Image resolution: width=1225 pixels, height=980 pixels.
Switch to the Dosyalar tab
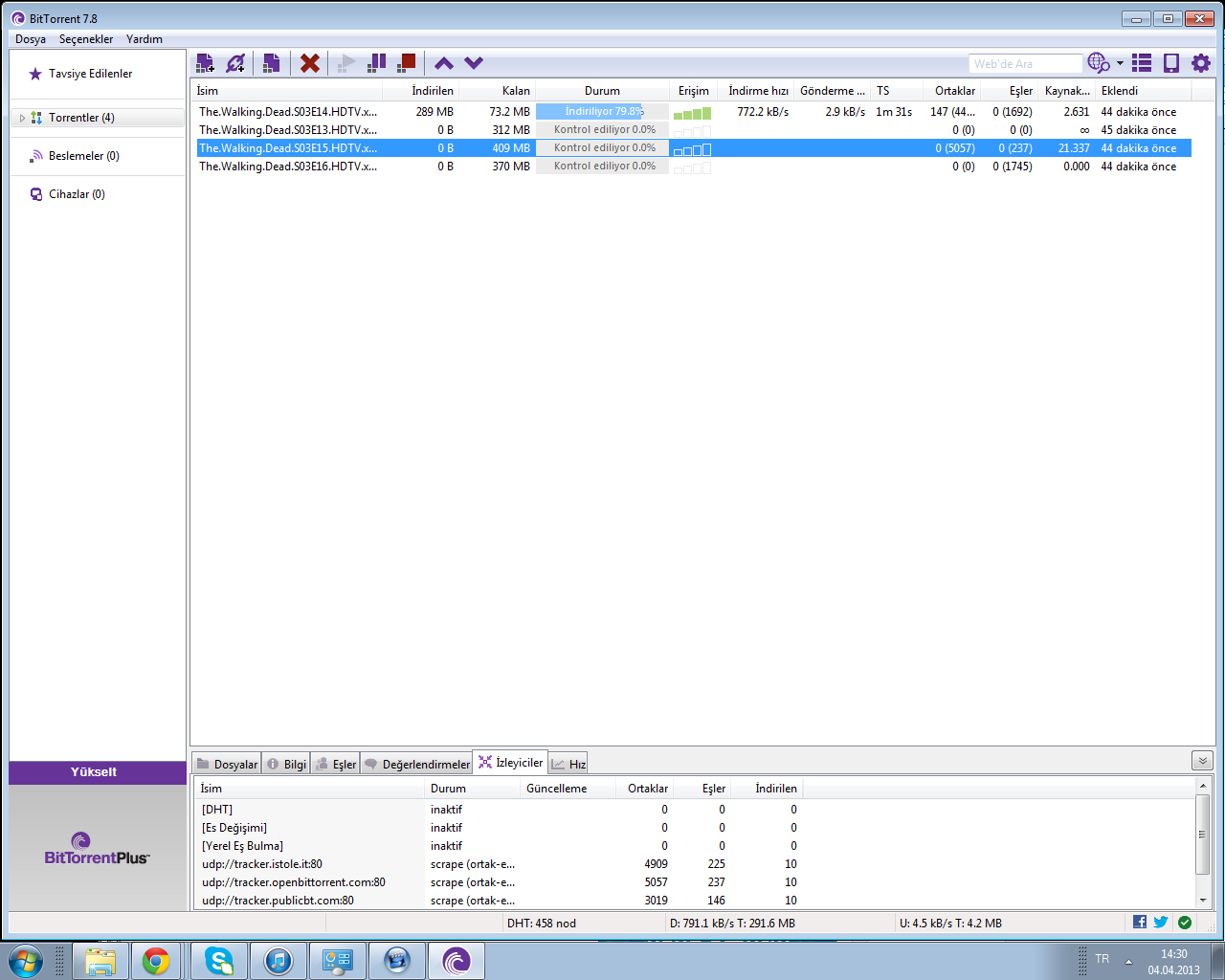(227, 764)
